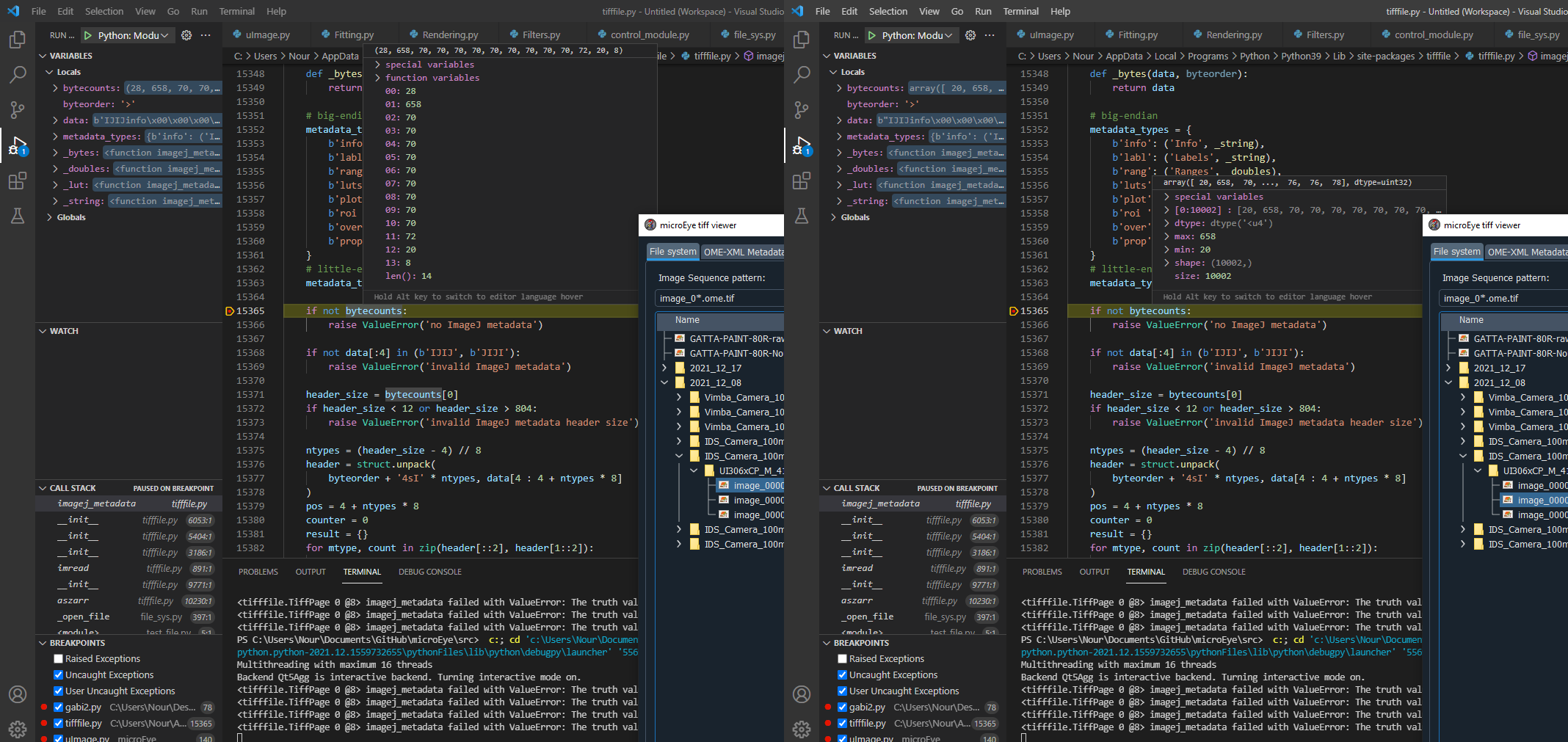The image size is (1568, 742).
Task: Click the debug configuration gear icon
Action: point(186,34)
